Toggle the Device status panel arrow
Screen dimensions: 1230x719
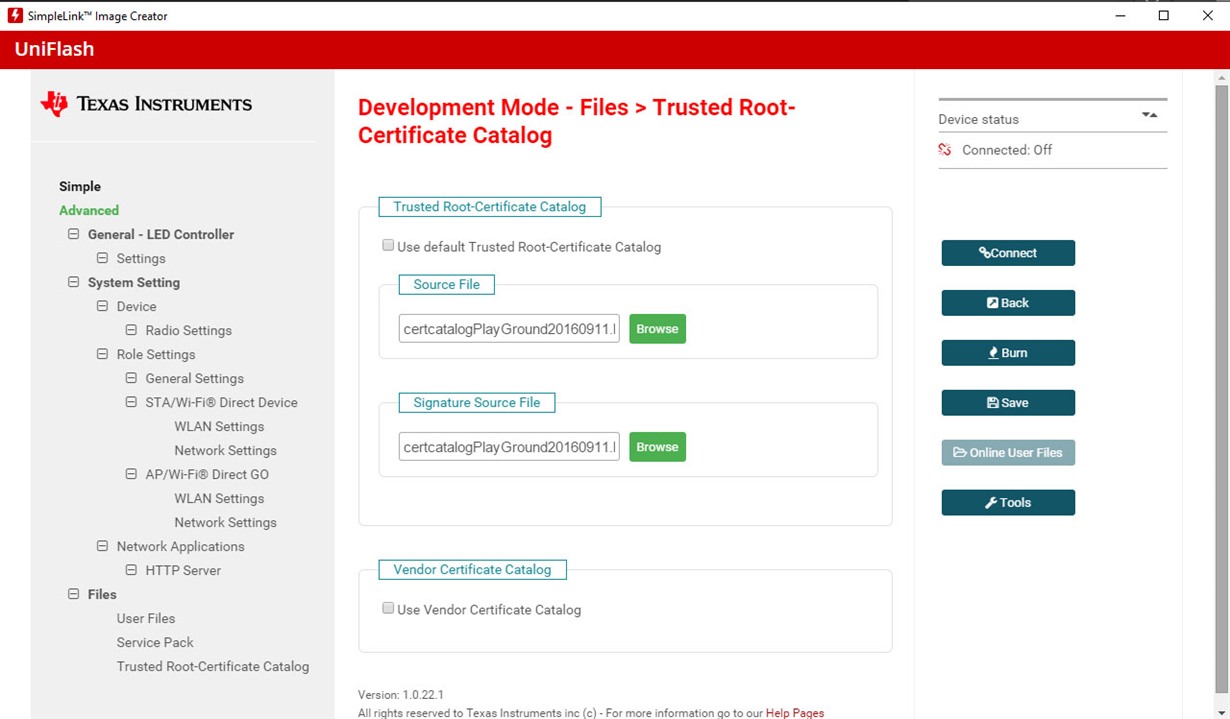click(x=1150, y=116)
